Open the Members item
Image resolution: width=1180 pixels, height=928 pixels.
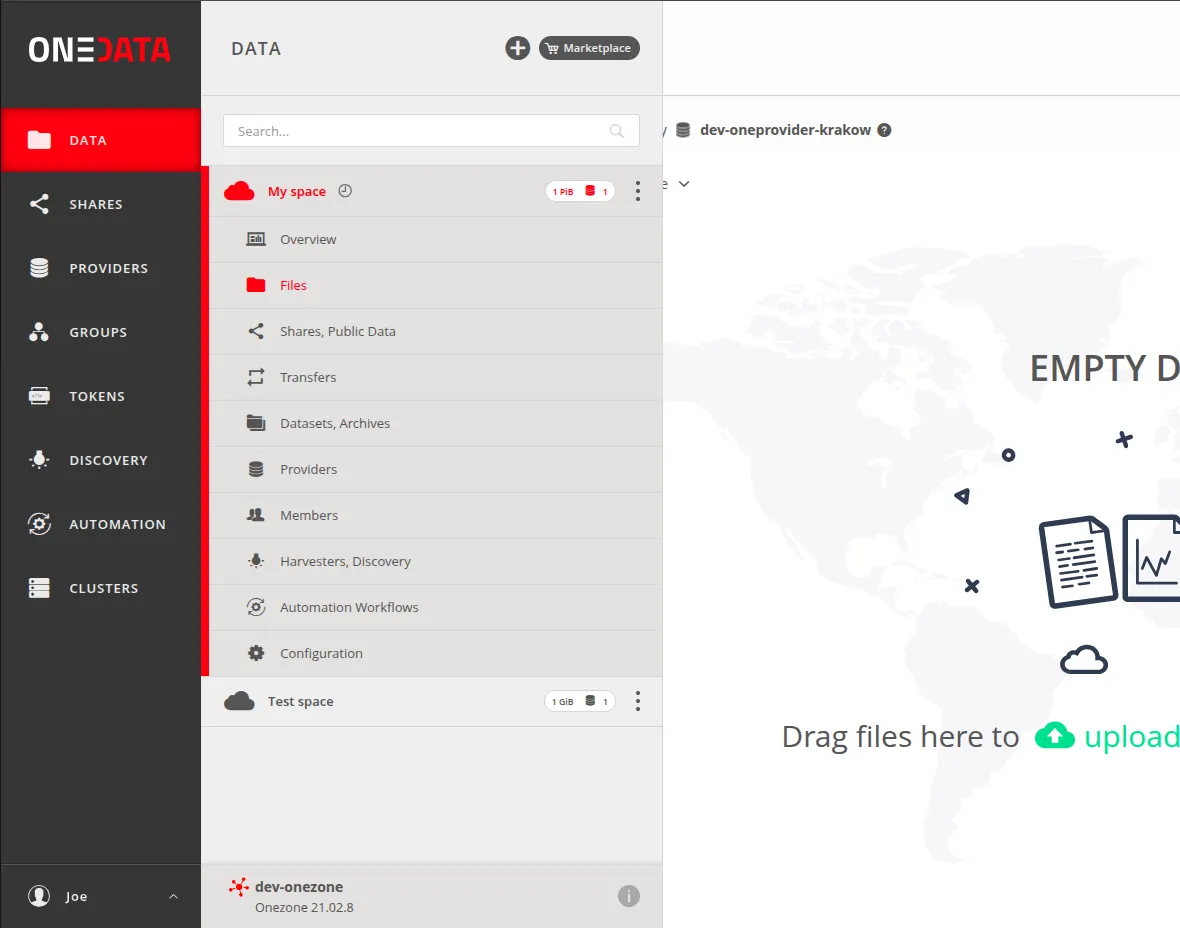(436, 515)
